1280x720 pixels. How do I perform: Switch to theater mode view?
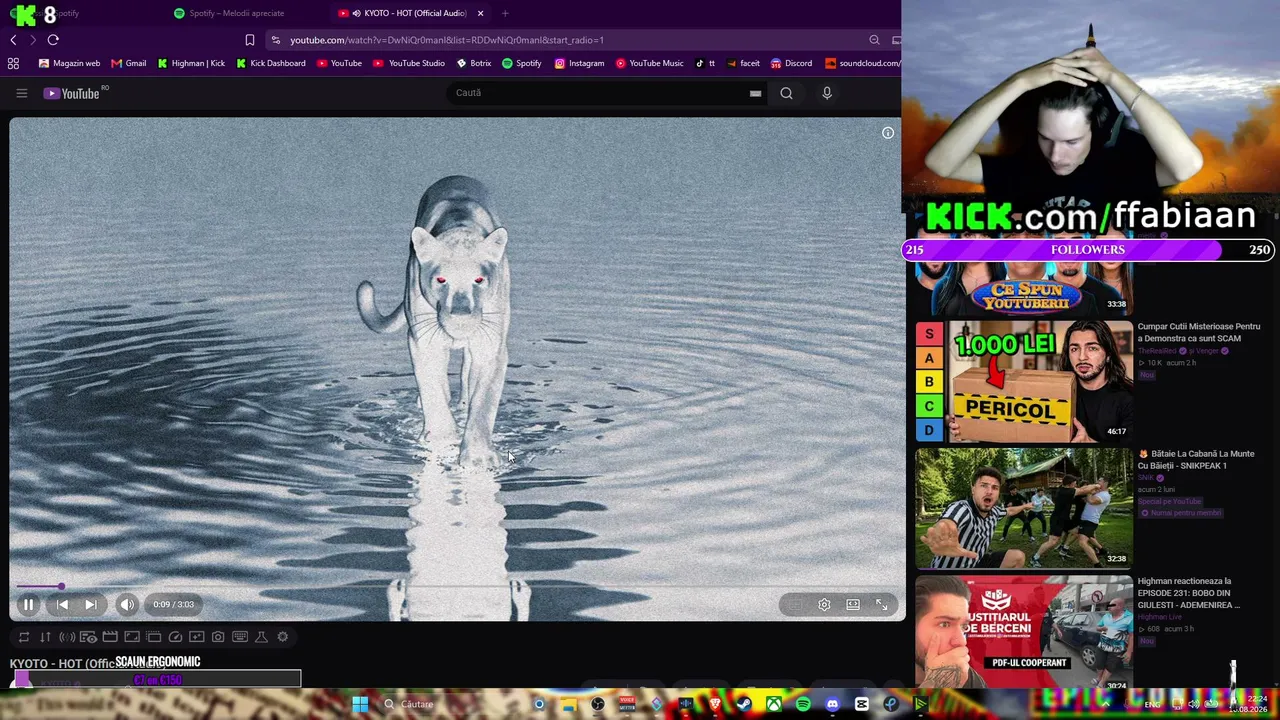(x=853, y=604)
